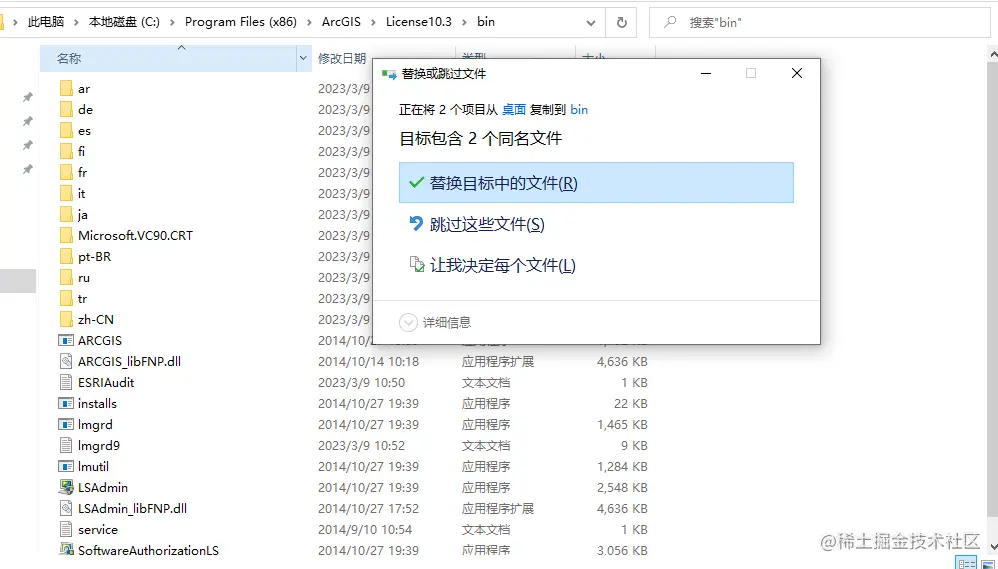Image resolution: width=998 pixels, height=569 pixels.
Task: Select the LSAdmin_libFNP.dll file icon
Action: pyautogui.click(x=66, y=509)
